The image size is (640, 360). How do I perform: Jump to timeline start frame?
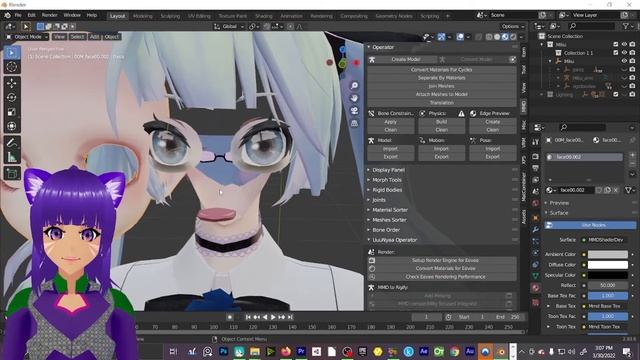(248, 317)
